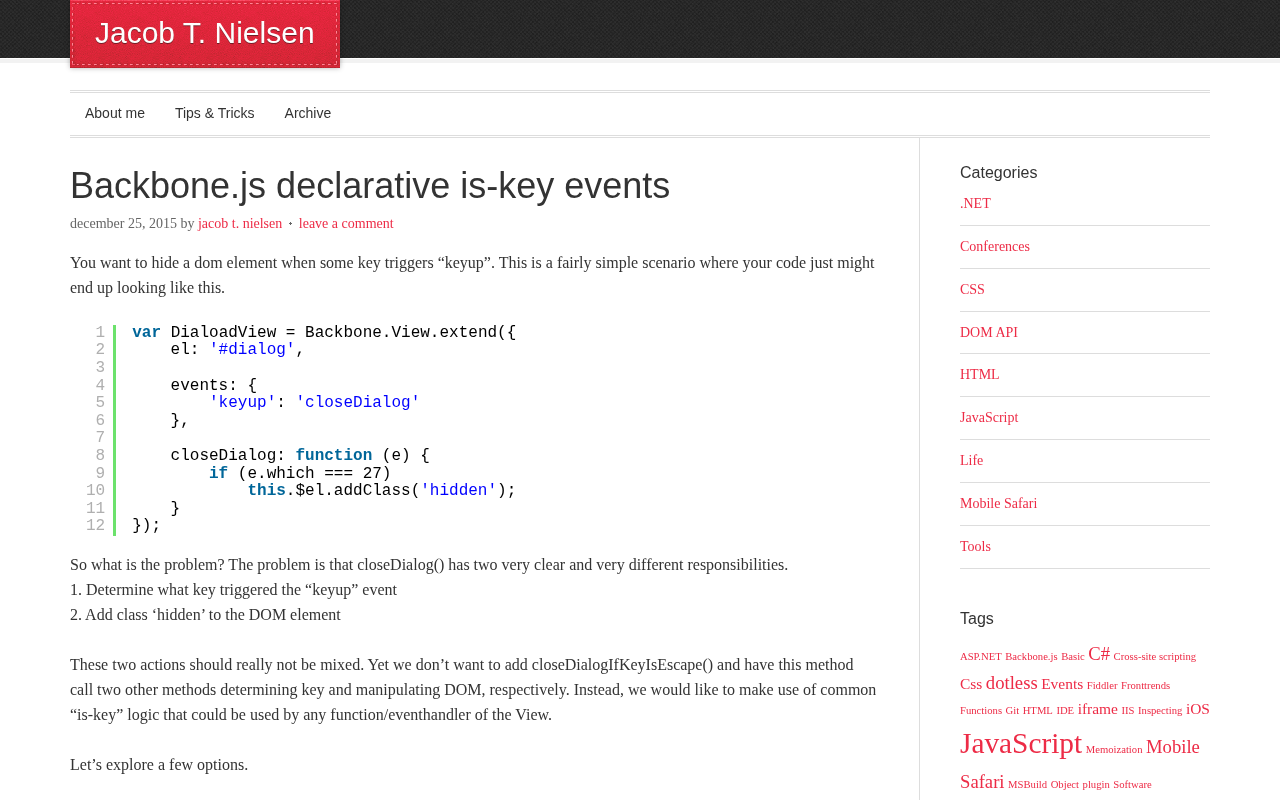Viewport: 1280px width, 800px height.
Task: Open the DOM API category
Action: click(988, 333)
